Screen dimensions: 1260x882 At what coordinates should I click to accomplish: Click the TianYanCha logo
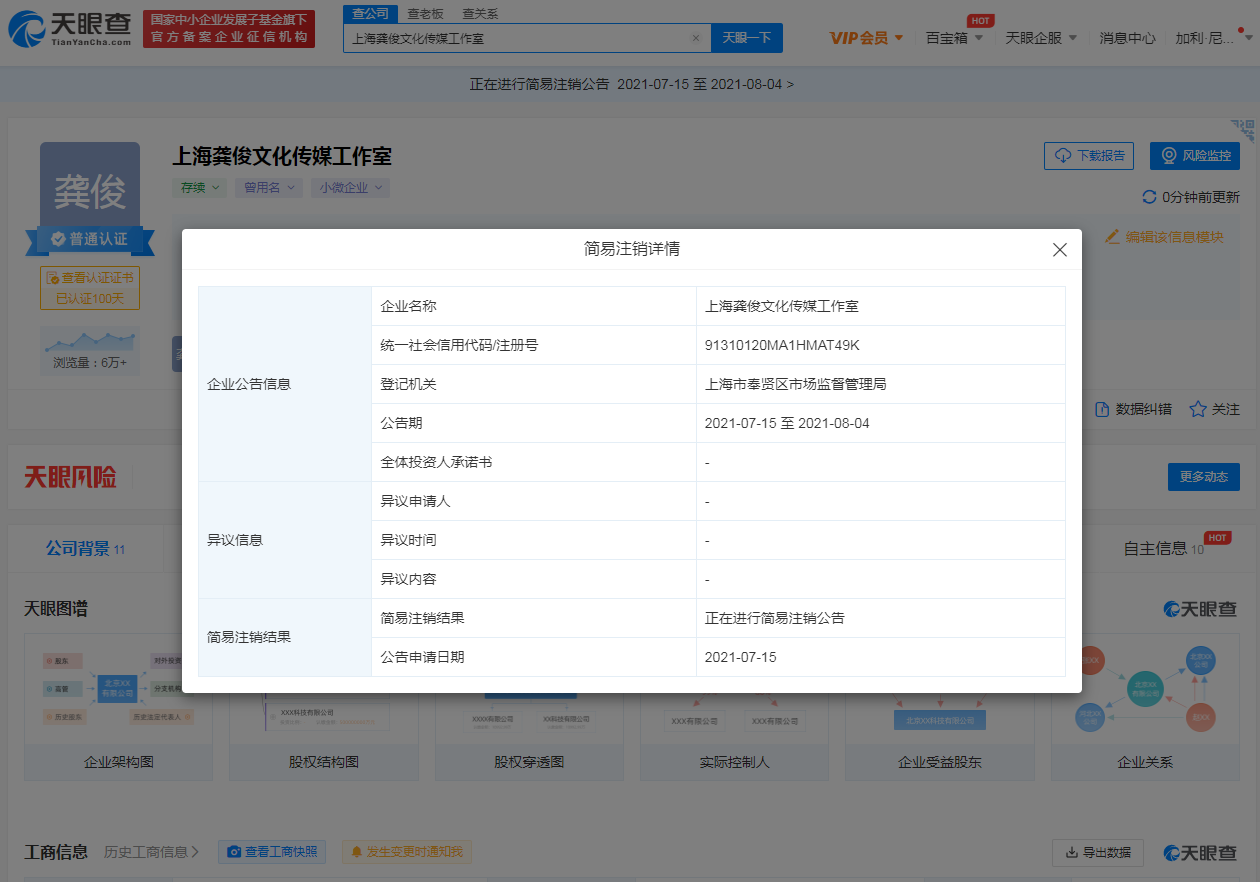pos(70,29)
